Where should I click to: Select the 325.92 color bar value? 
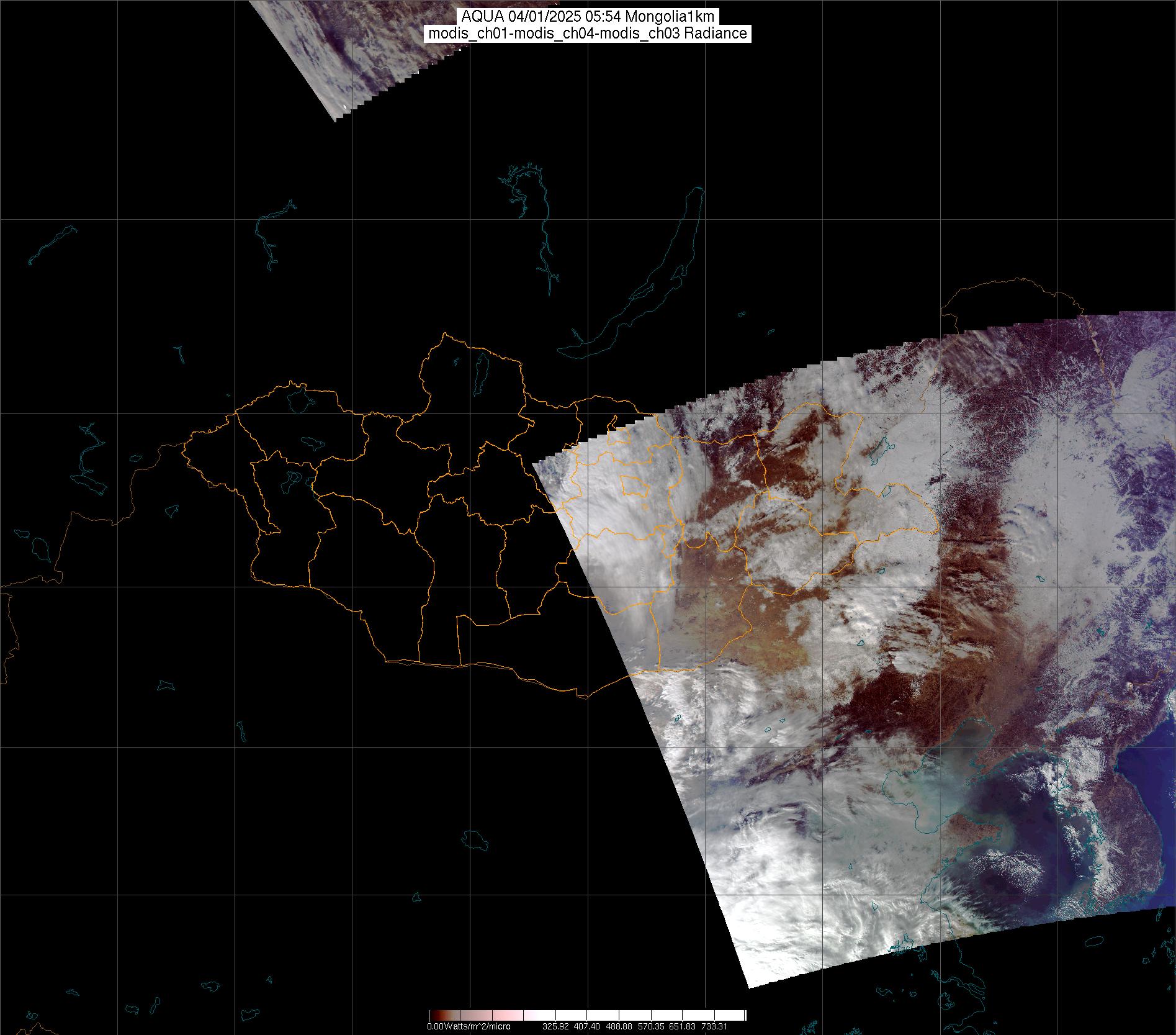coord(555,1026)
